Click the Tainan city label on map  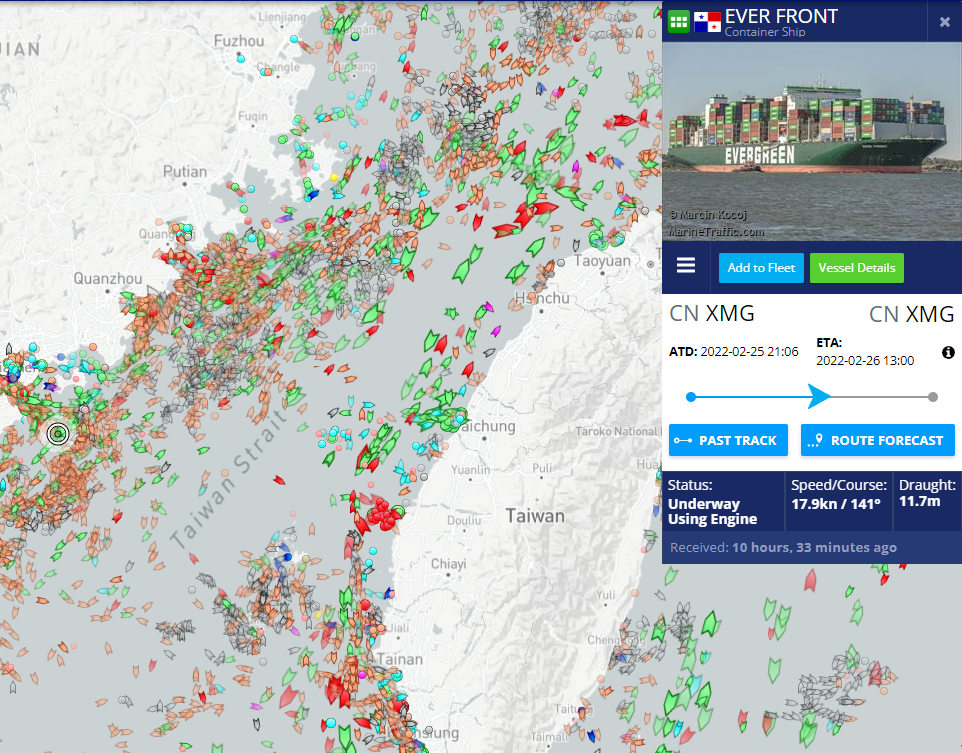[x=400, y=660]
